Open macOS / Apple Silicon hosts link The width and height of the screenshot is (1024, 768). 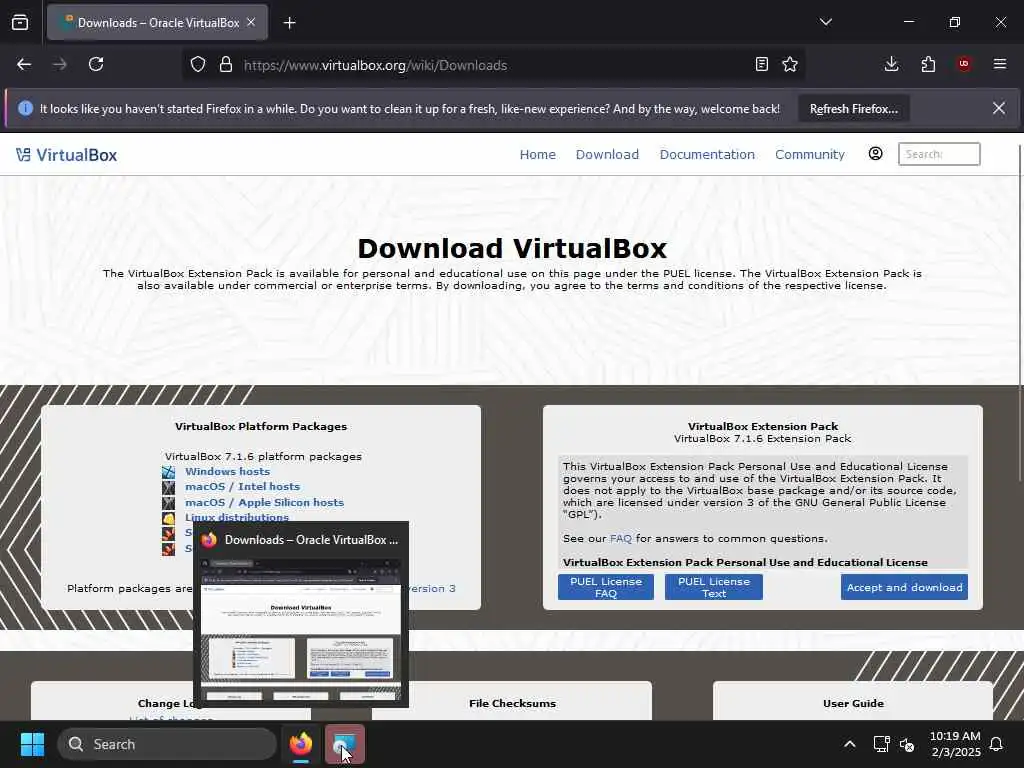[264, 502]
